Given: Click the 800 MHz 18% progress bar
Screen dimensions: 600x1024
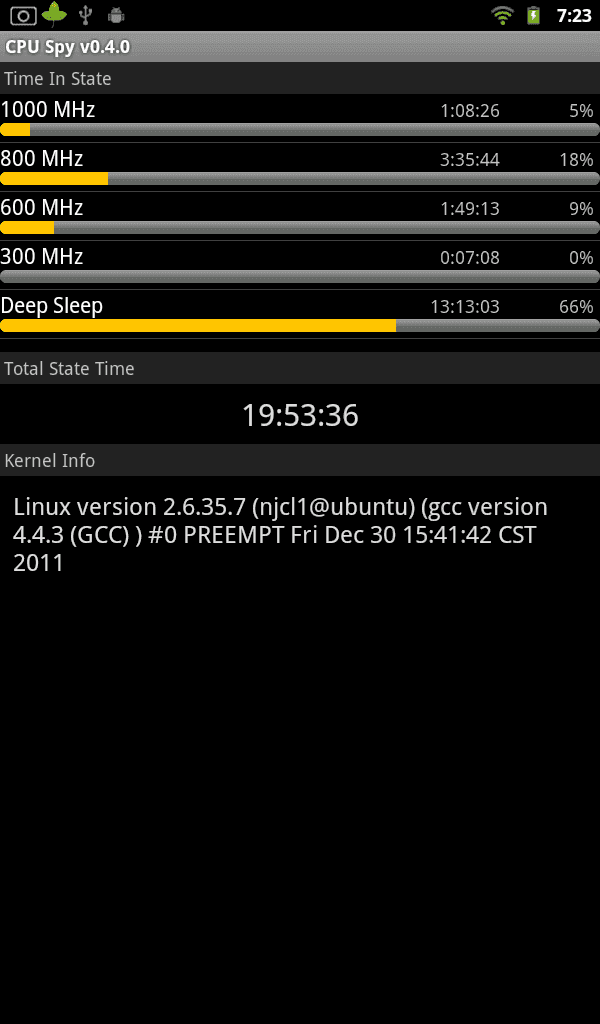Looking at the screenshot, I should coord(300,178).
